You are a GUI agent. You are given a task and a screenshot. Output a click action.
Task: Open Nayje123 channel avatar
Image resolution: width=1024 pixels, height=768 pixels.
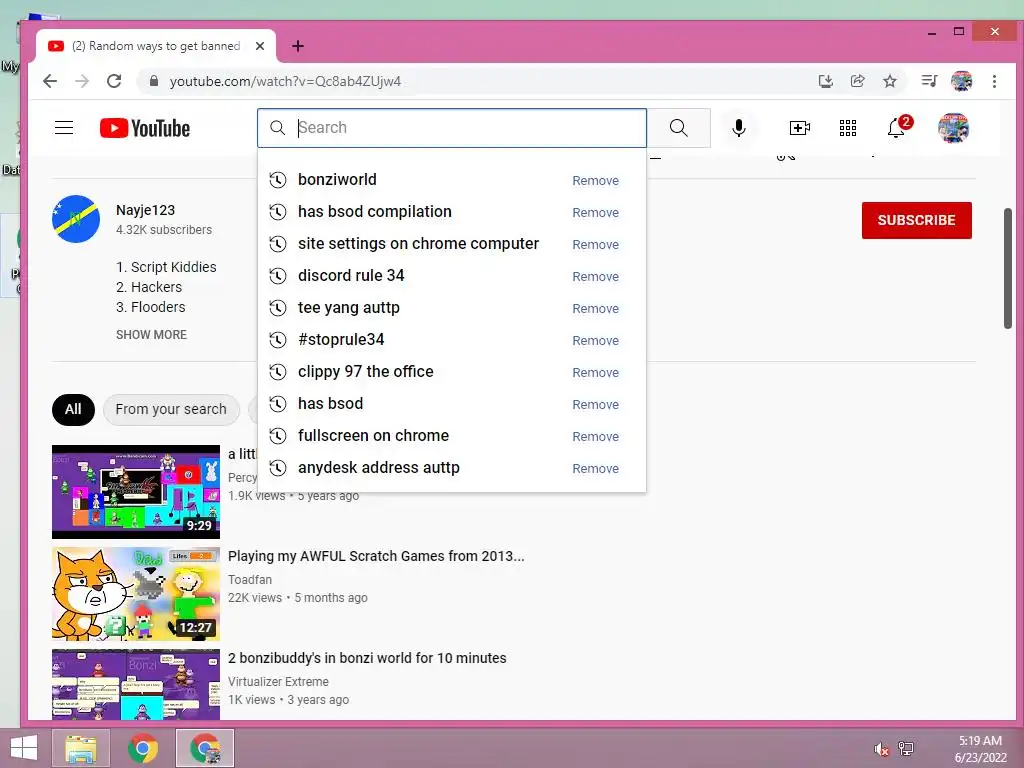pyautogui.click(x=76, y=219)
